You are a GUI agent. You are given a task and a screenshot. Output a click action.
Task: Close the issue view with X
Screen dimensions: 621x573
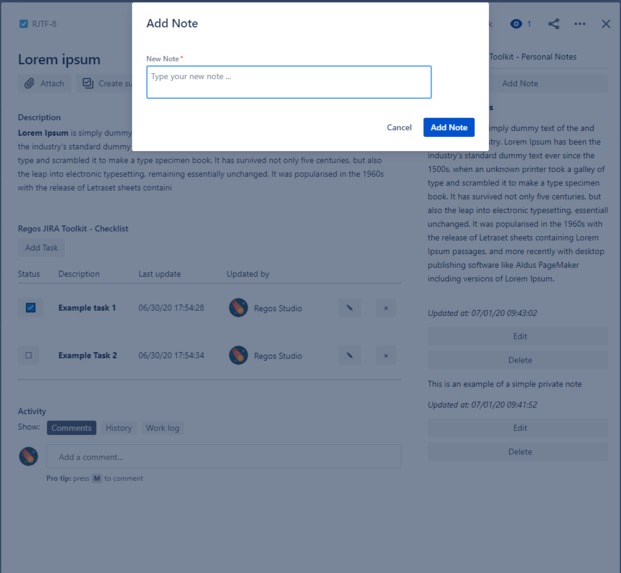pos(606,24)
